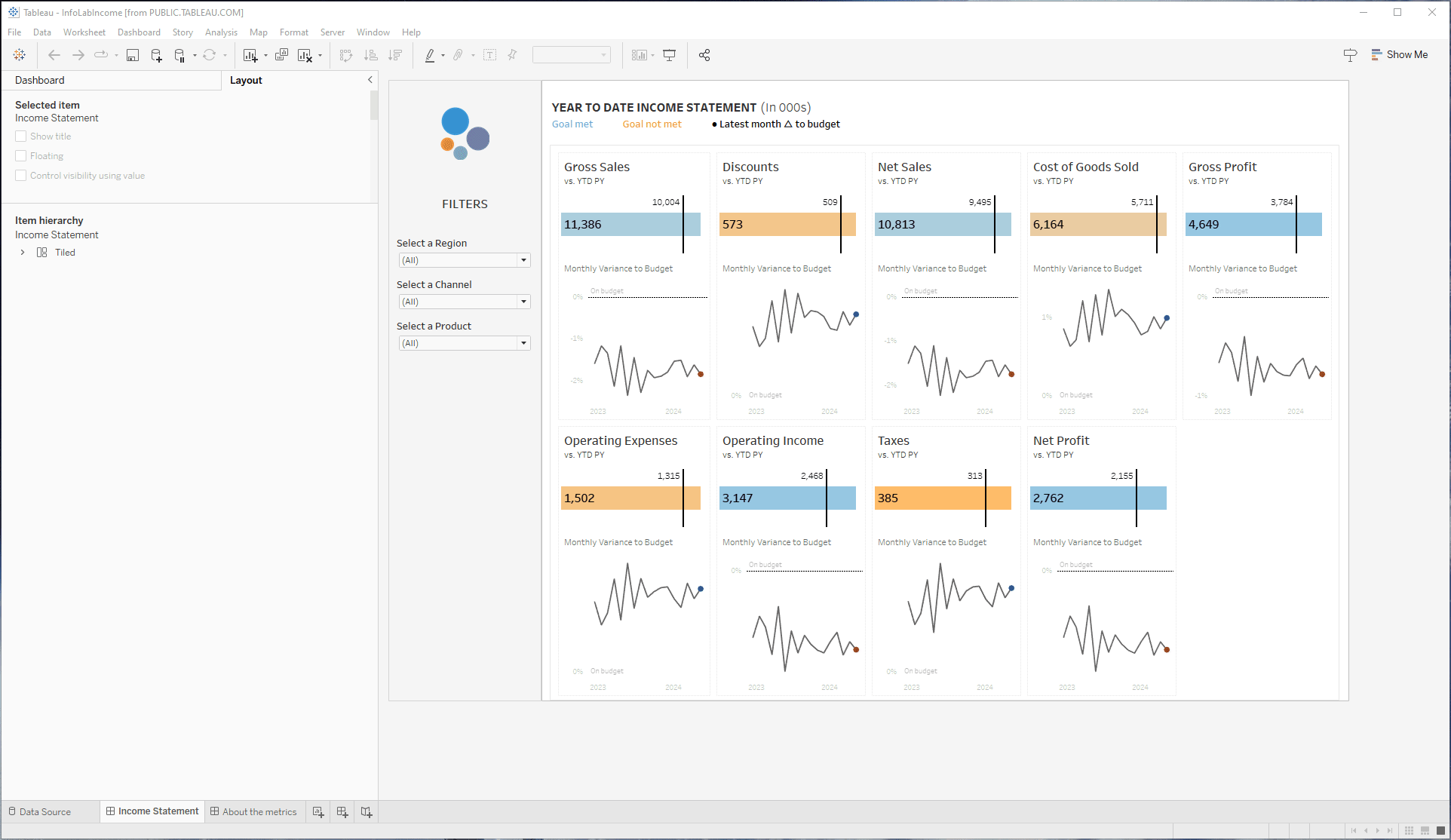Enable the Show title checkbox
This screenshot has width=1451, height=840.
[21, 136]
